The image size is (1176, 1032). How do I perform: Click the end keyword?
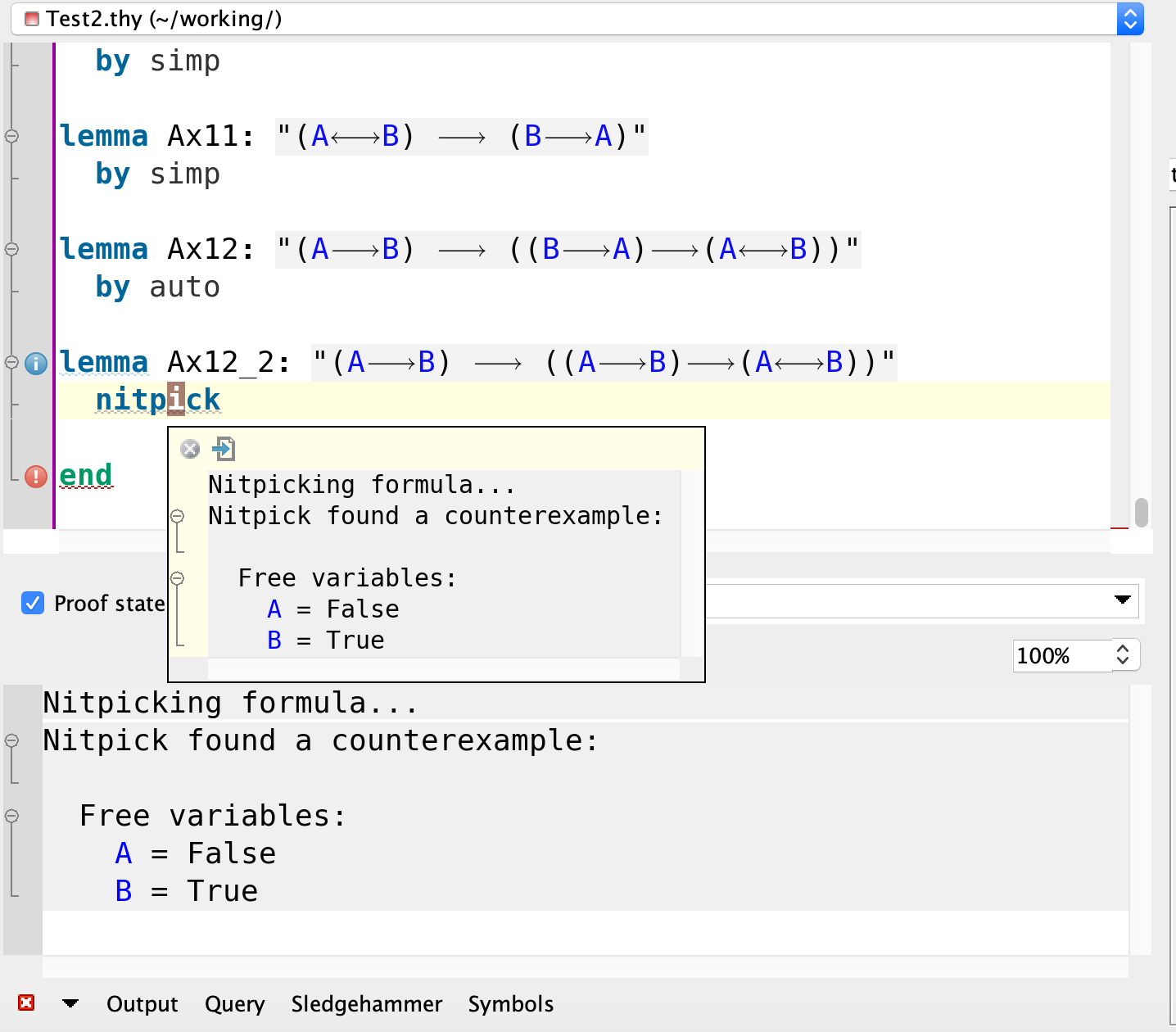click(x=86, y=475)
